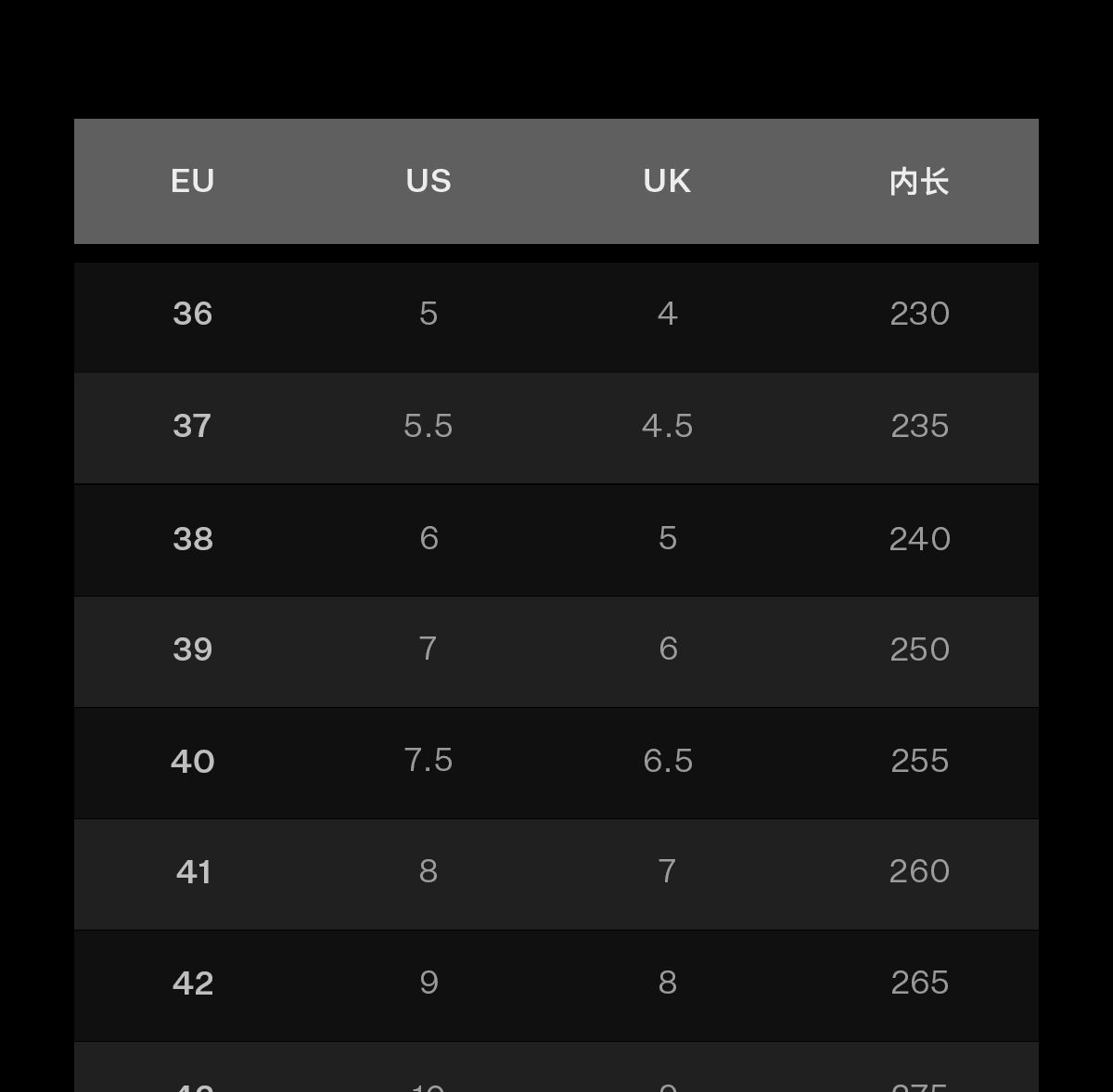1113x1092 pixels.
Task: Pick EU size 41 row label
Action: tap(194, 872)
